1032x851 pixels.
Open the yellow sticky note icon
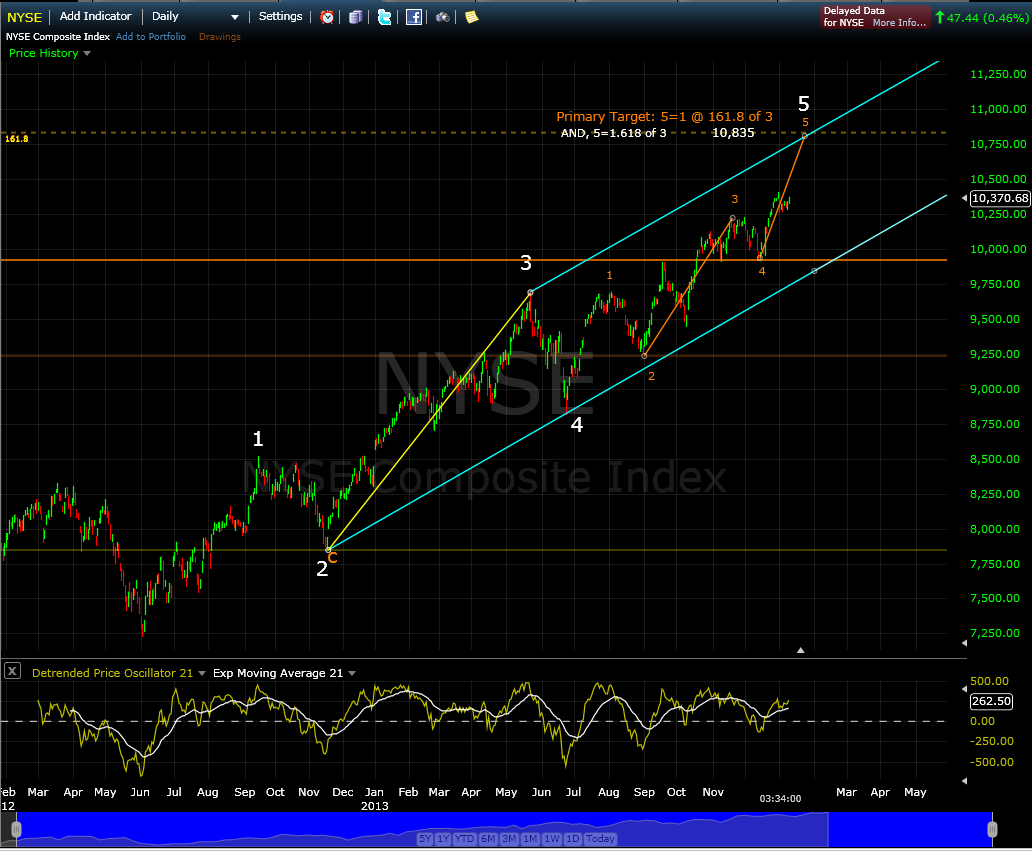[471, 17]
